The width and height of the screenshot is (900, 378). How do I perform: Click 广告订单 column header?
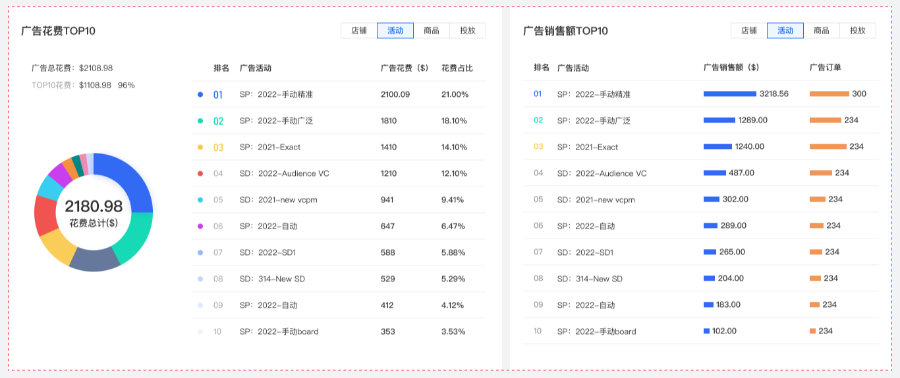tap(825, 68)
